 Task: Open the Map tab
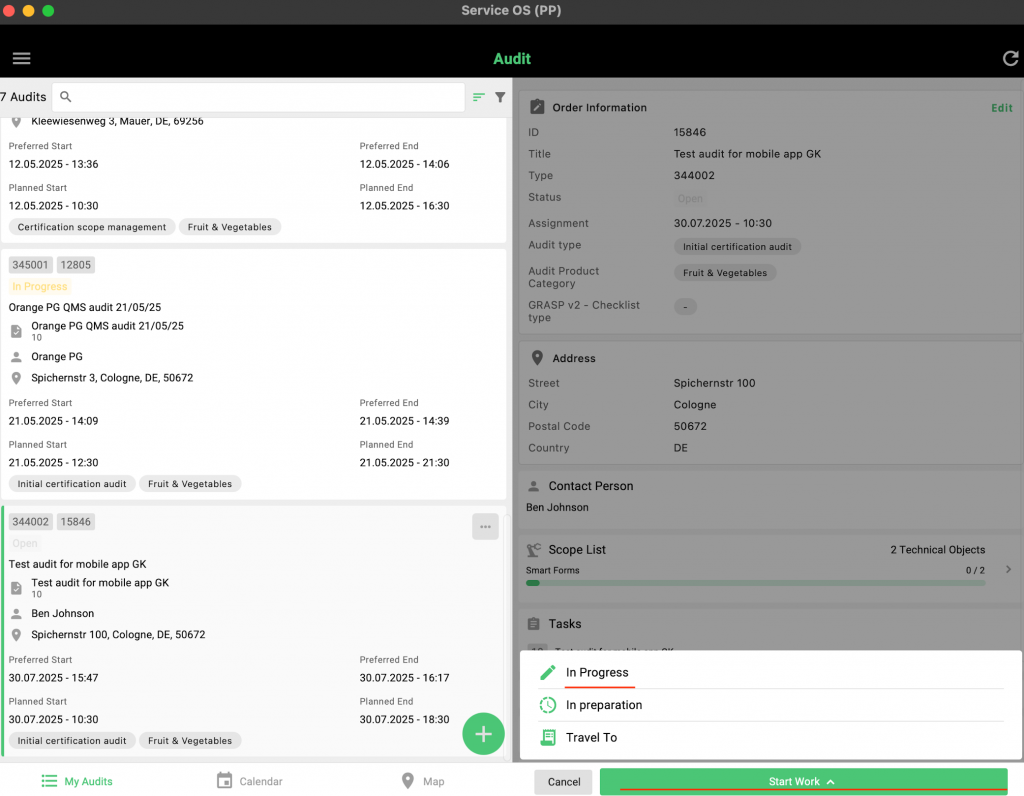click(422, 781)
